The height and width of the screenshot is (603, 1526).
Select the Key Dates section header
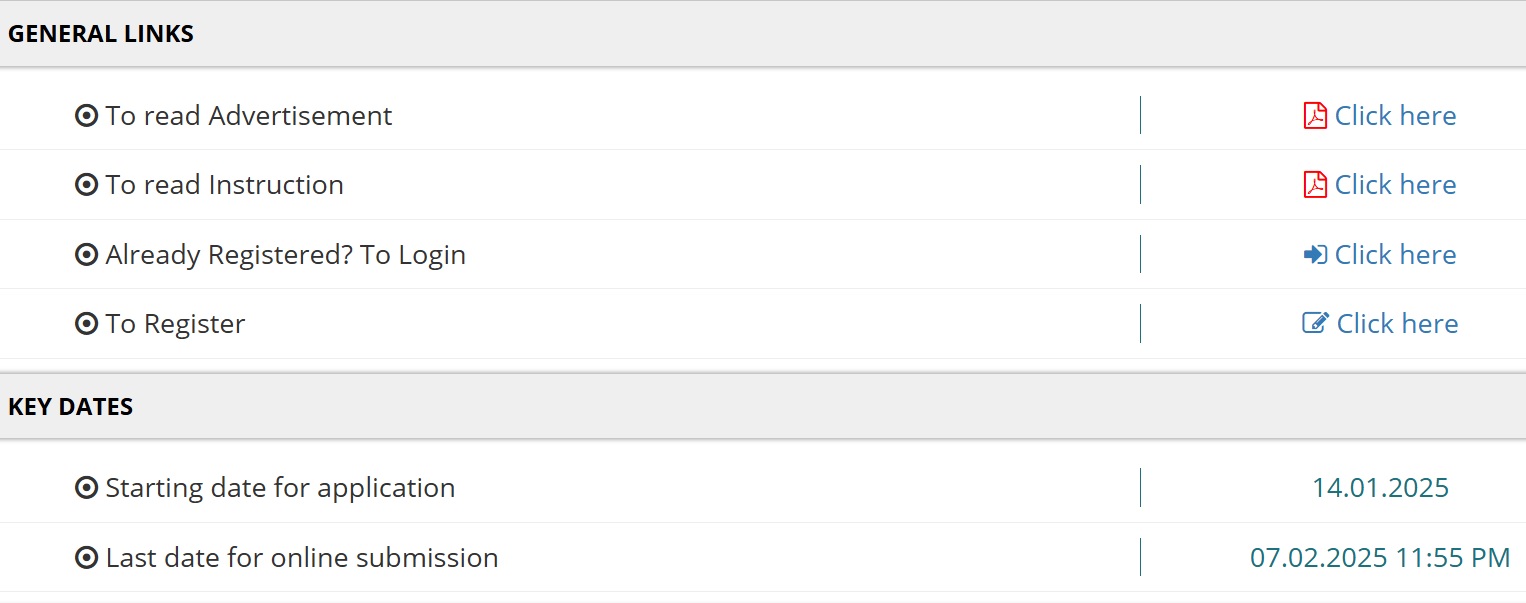(x=71, y=407)
